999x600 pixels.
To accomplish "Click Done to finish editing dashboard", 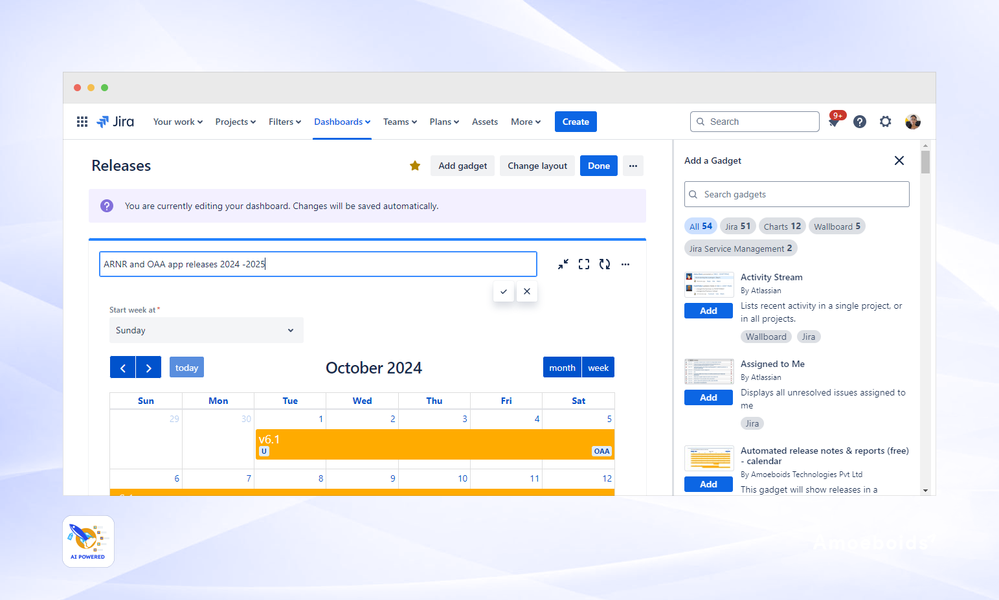I will click(x=598, y=166).
